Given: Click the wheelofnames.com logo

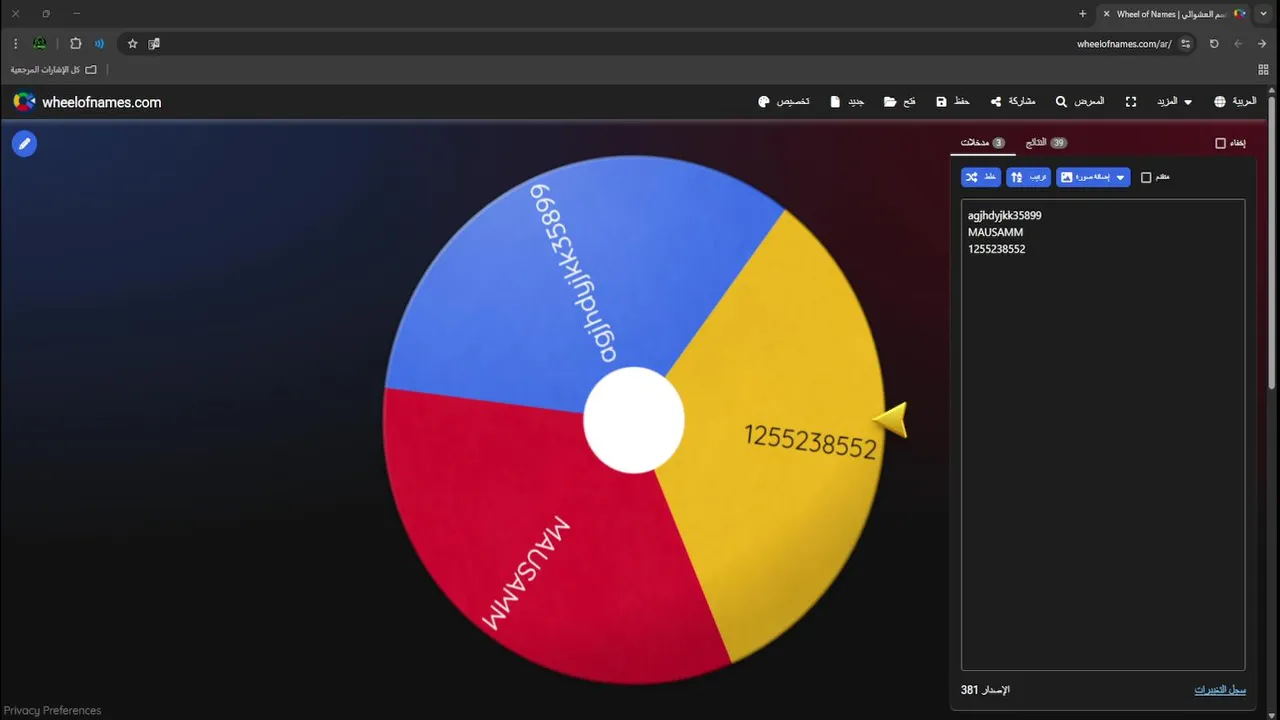Looking at the screenshot, I should click(87, 102).
